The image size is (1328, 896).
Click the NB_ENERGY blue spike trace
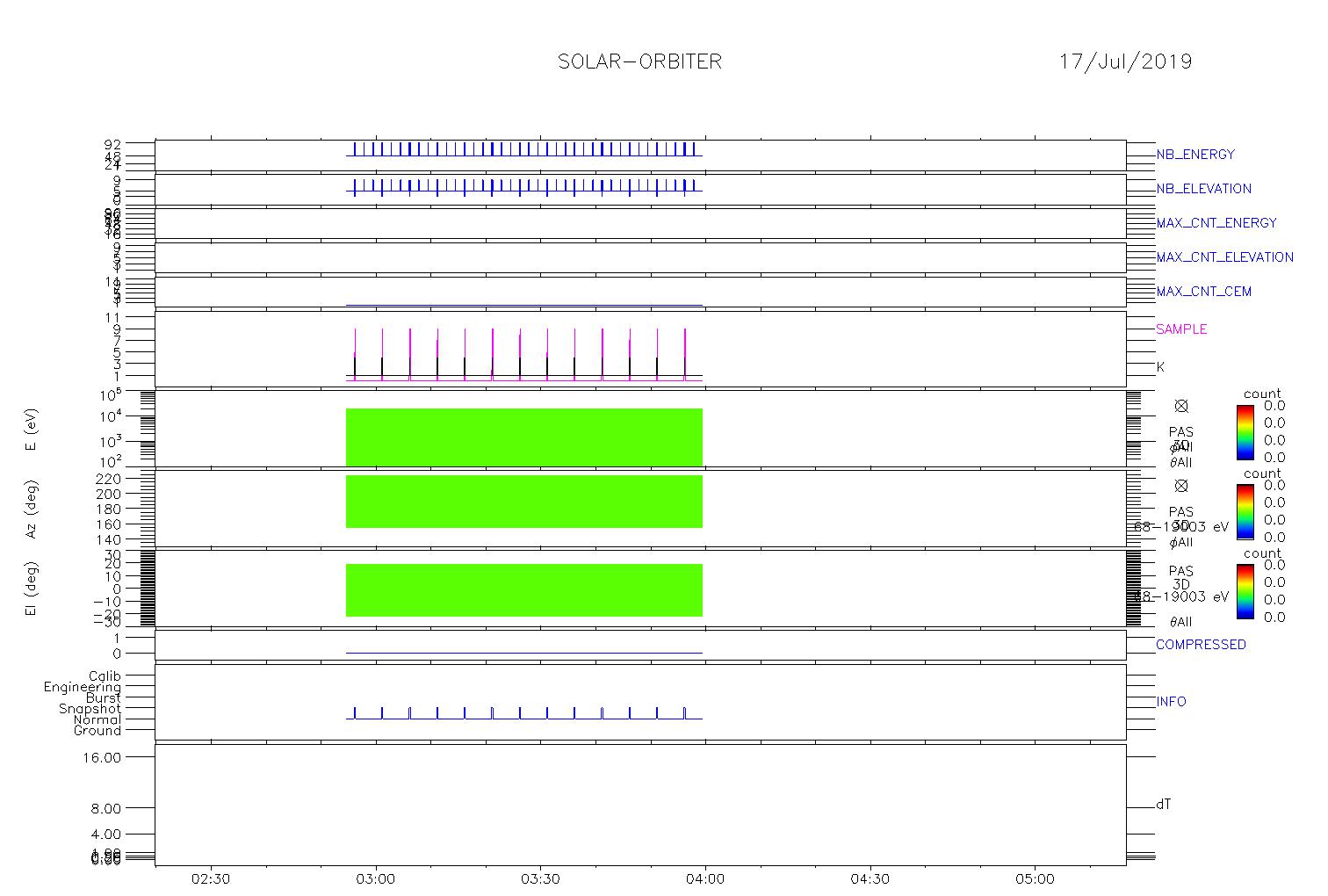pyautogui.click(x=524, y=149)
